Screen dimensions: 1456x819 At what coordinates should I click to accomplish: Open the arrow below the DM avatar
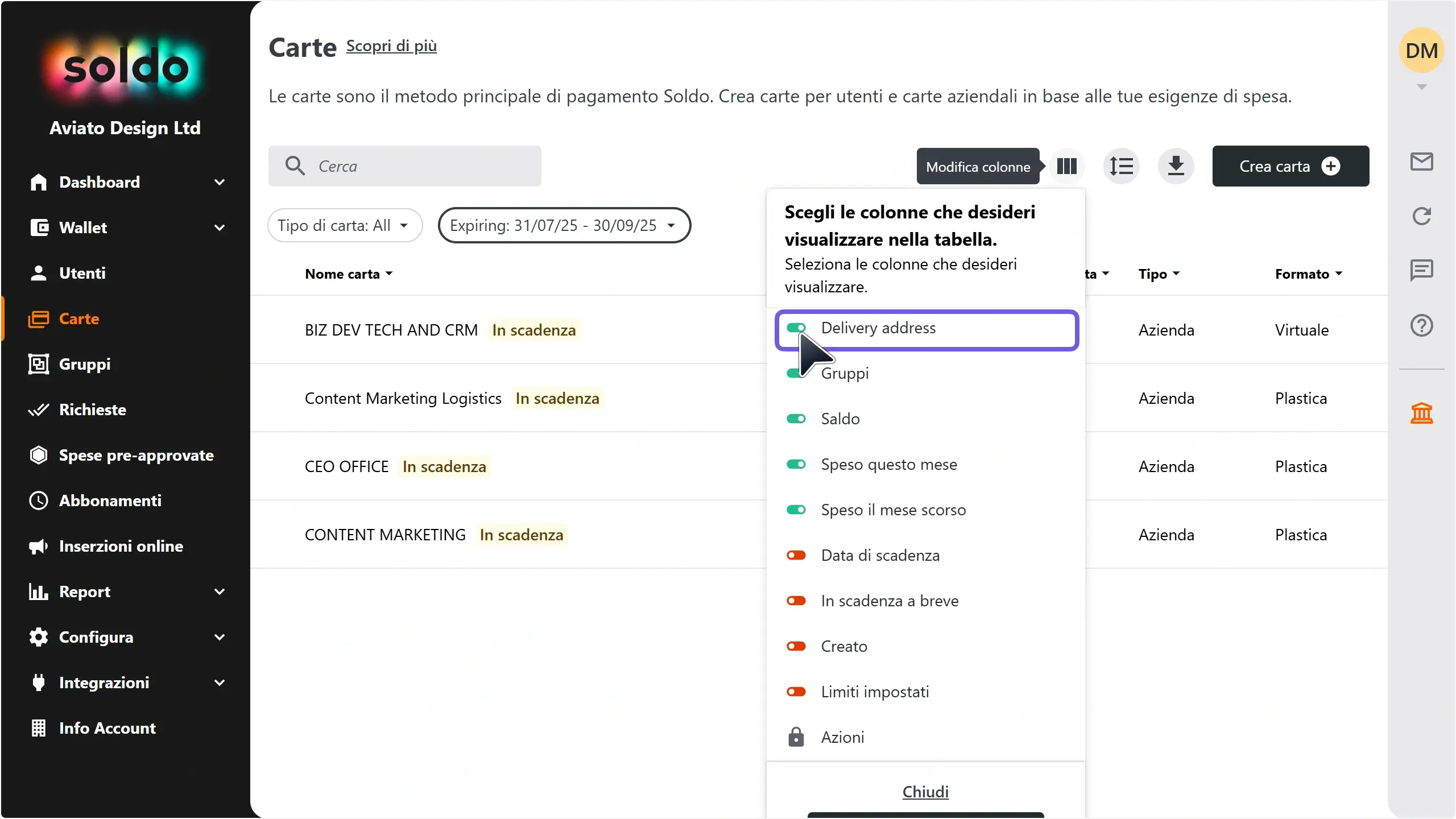[x=1421, y=87]
